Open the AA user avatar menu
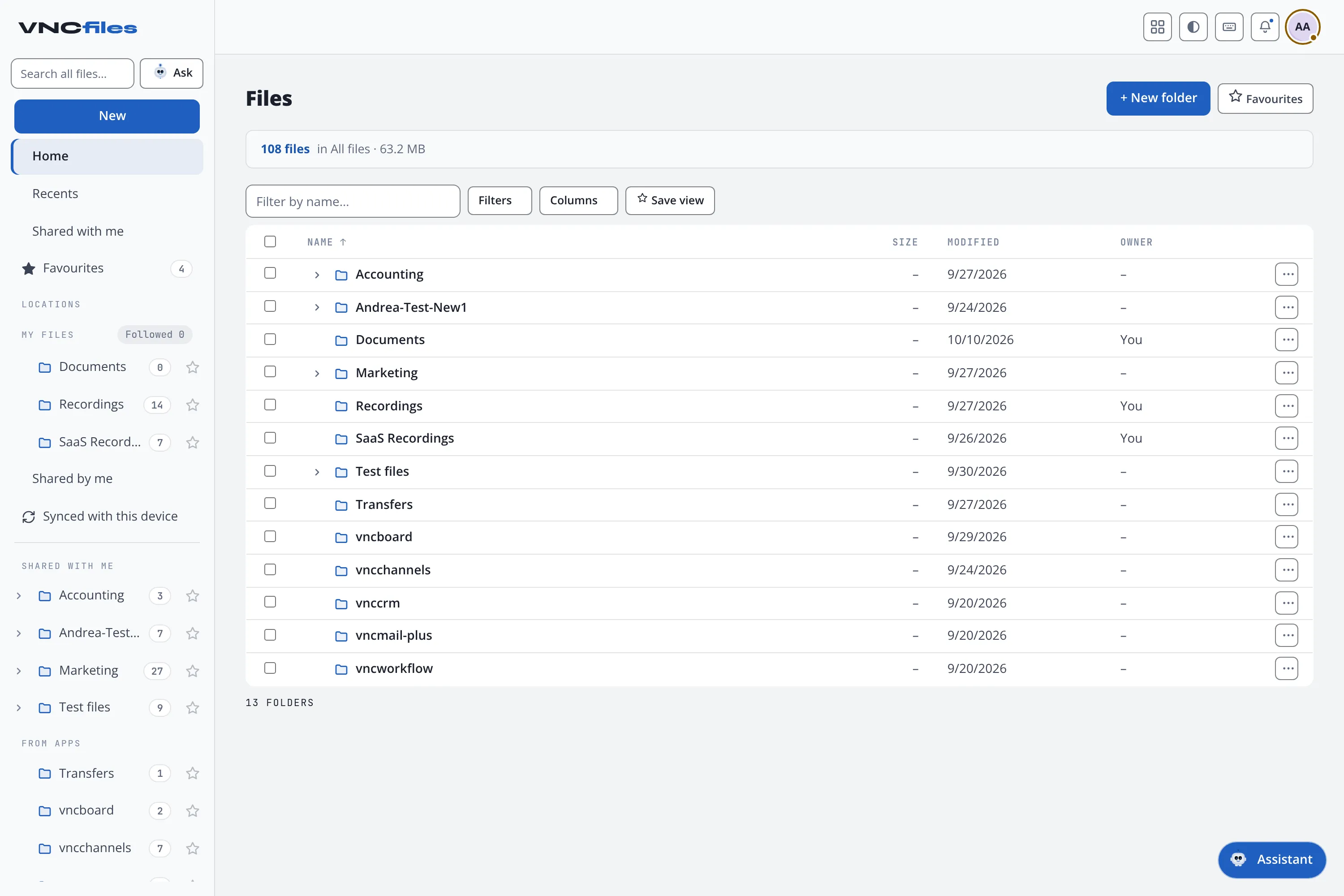 click(x=1302, y=27)
